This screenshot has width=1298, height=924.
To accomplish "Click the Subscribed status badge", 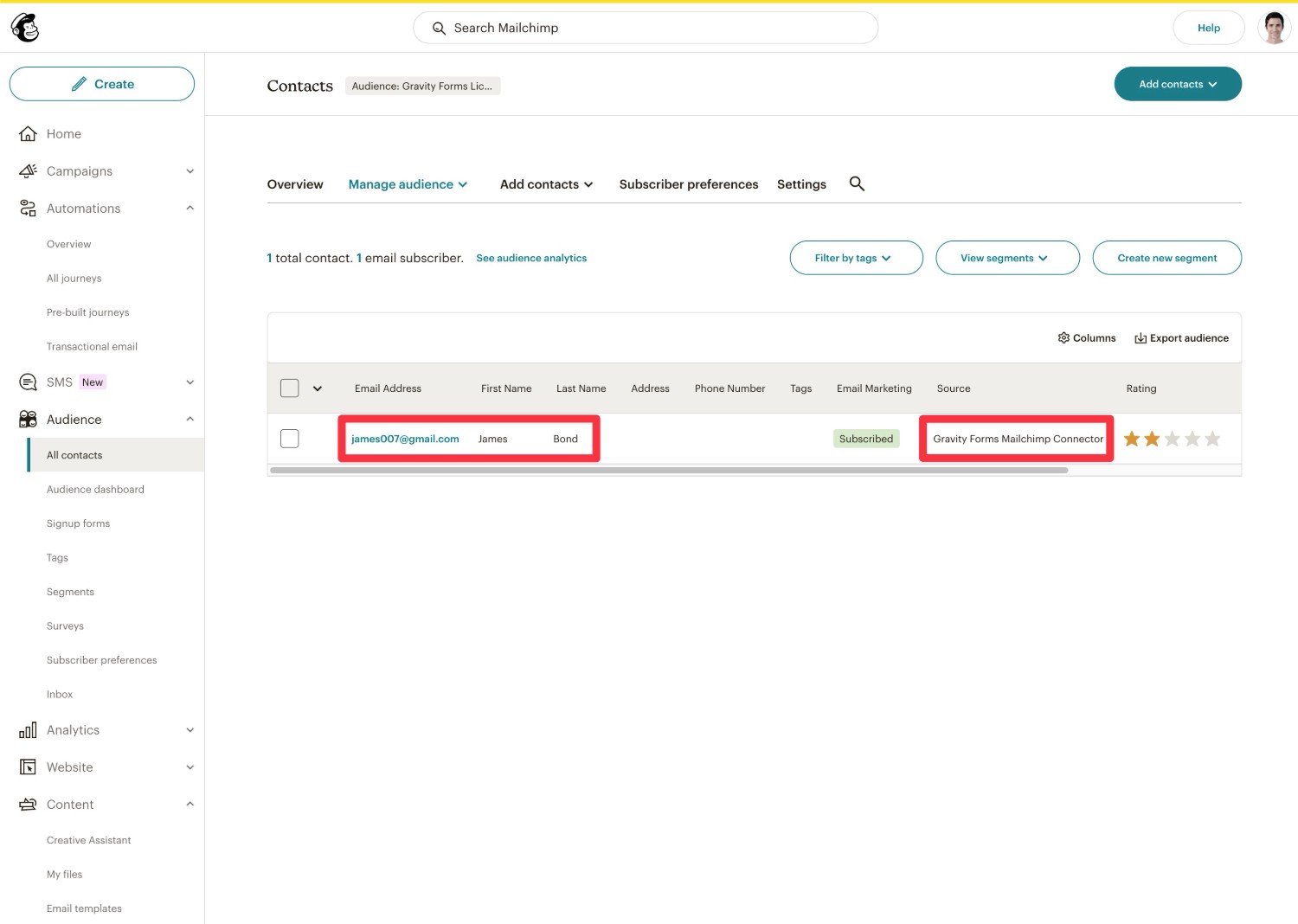I will point(866,439).
